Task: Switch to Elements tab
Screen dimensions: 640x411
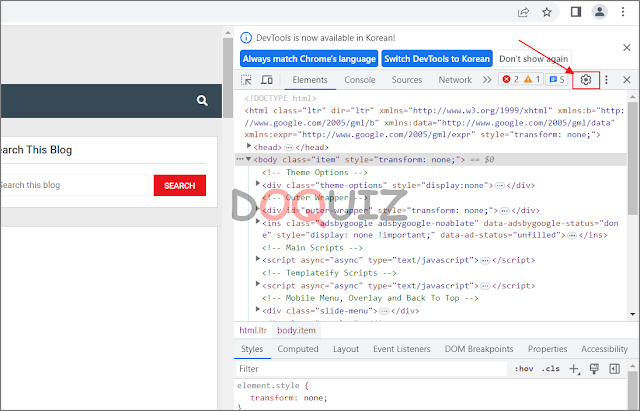Action: pos(310,80)
